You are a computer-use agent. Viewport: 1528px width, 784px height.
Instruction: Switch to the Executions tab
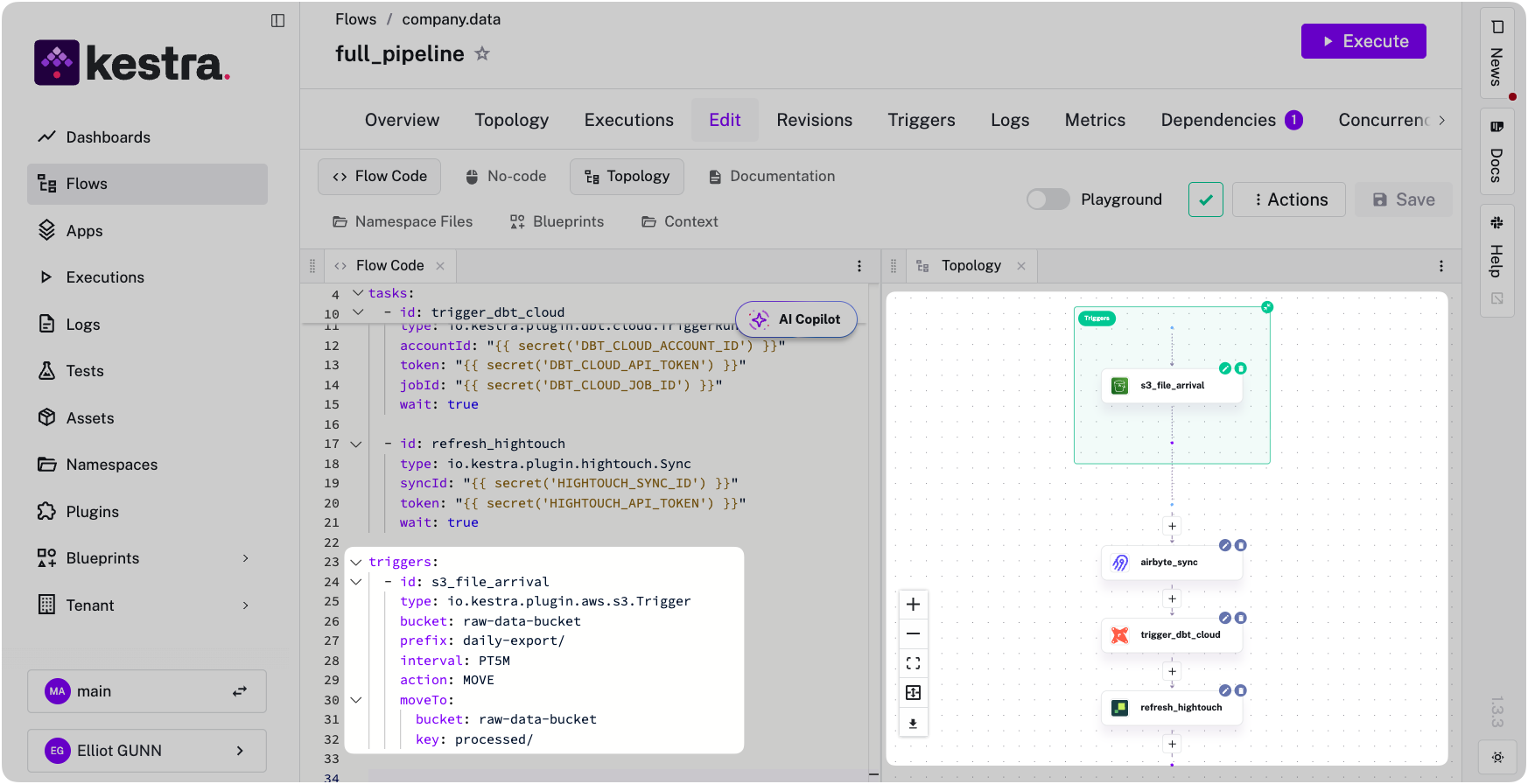click(x=629, y=120)
